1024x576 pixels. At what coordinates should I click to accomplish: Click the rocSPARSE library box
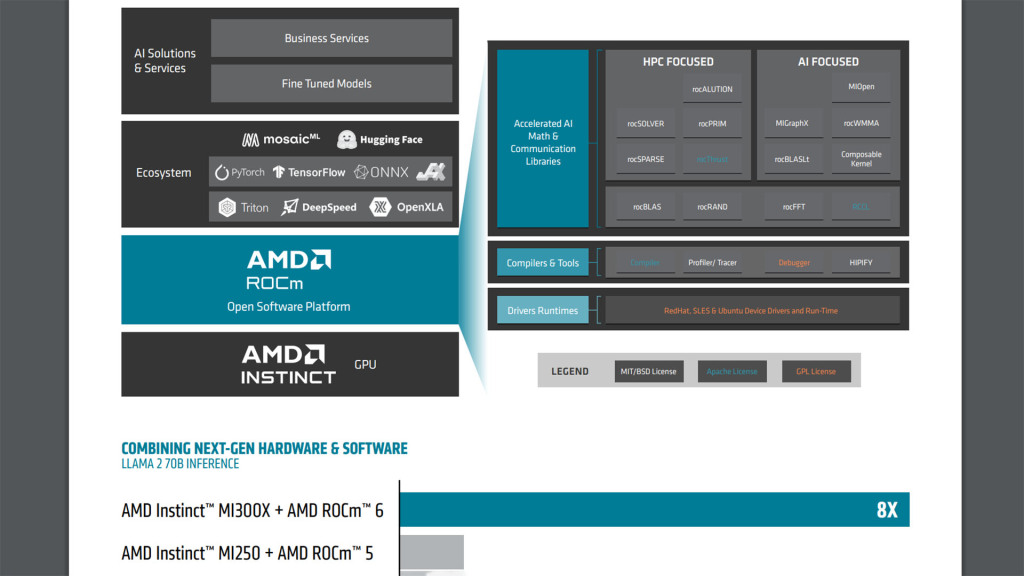(645, 159)
